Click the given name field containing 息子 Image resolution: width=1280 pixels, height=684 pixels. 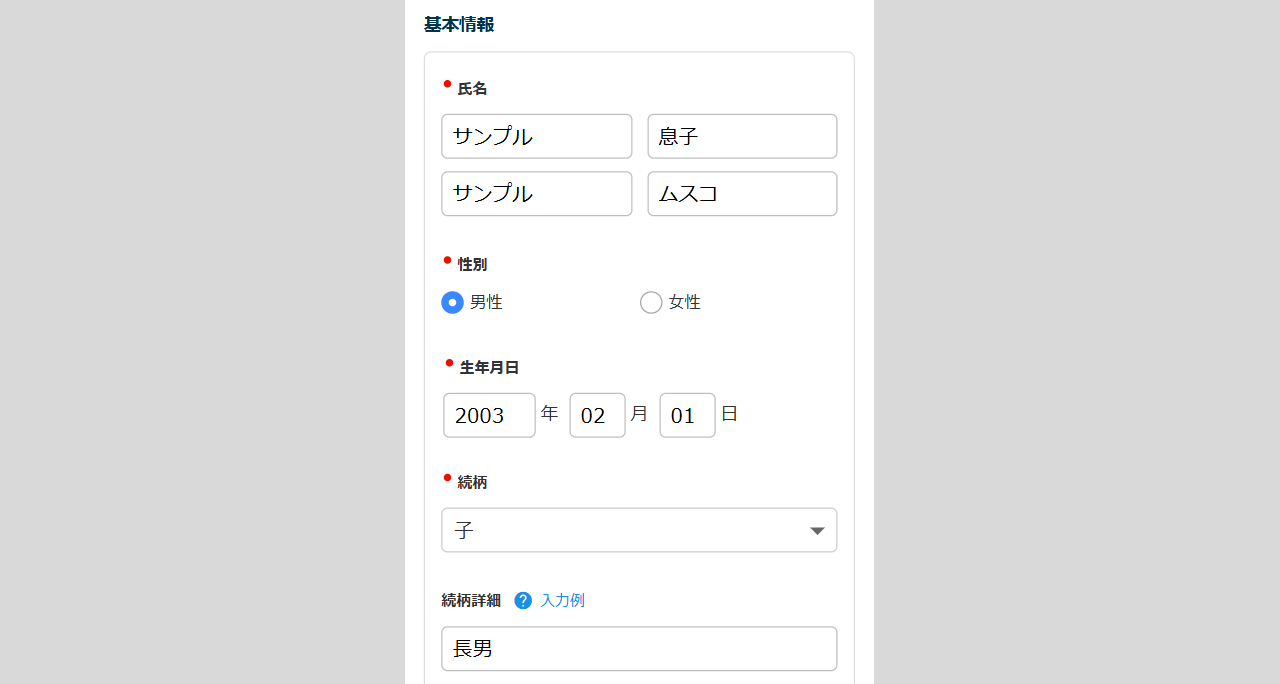(x=742, y=136)
